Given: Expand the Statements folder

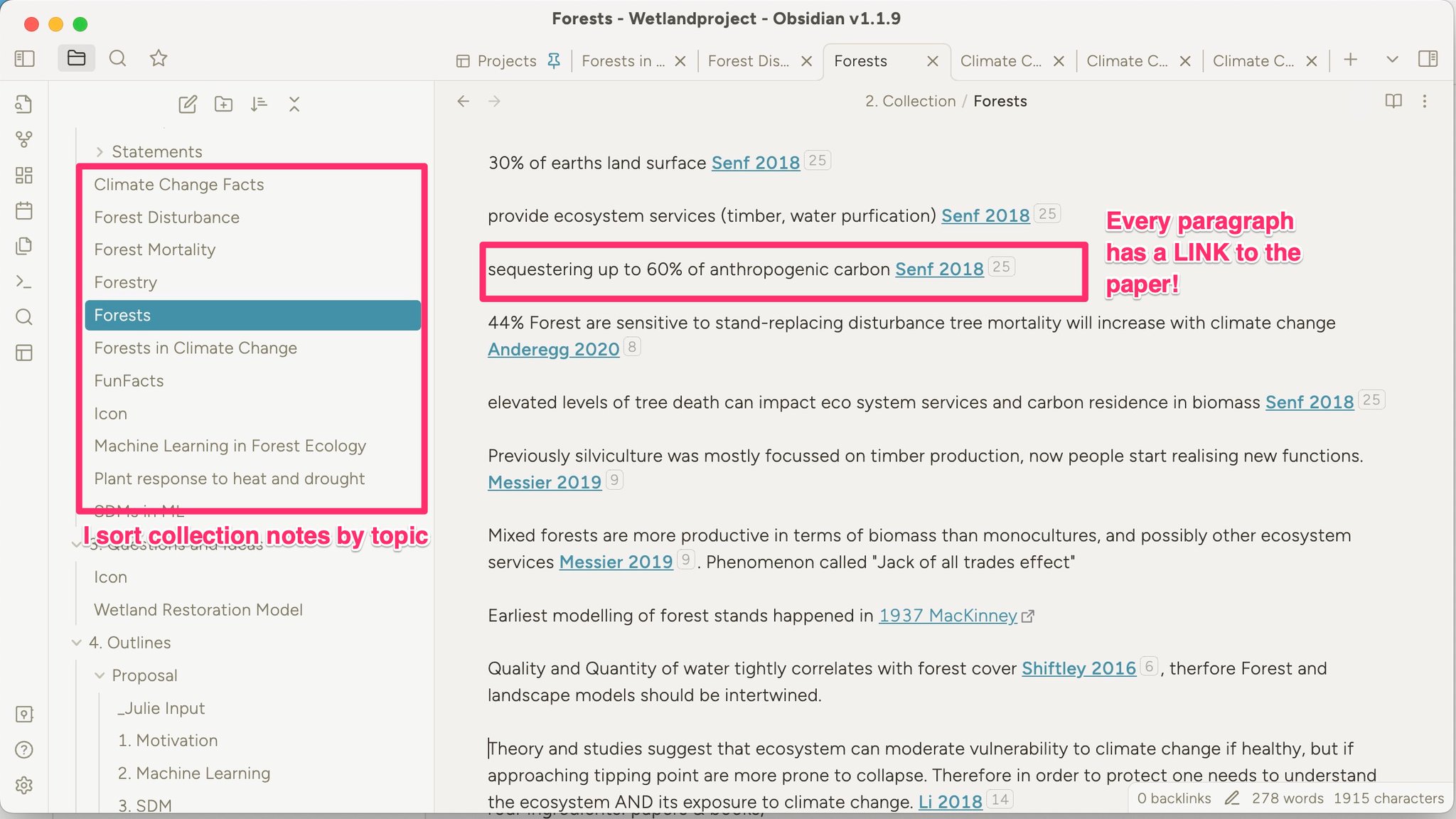Looking at the screenshot, I should [100, 151].
